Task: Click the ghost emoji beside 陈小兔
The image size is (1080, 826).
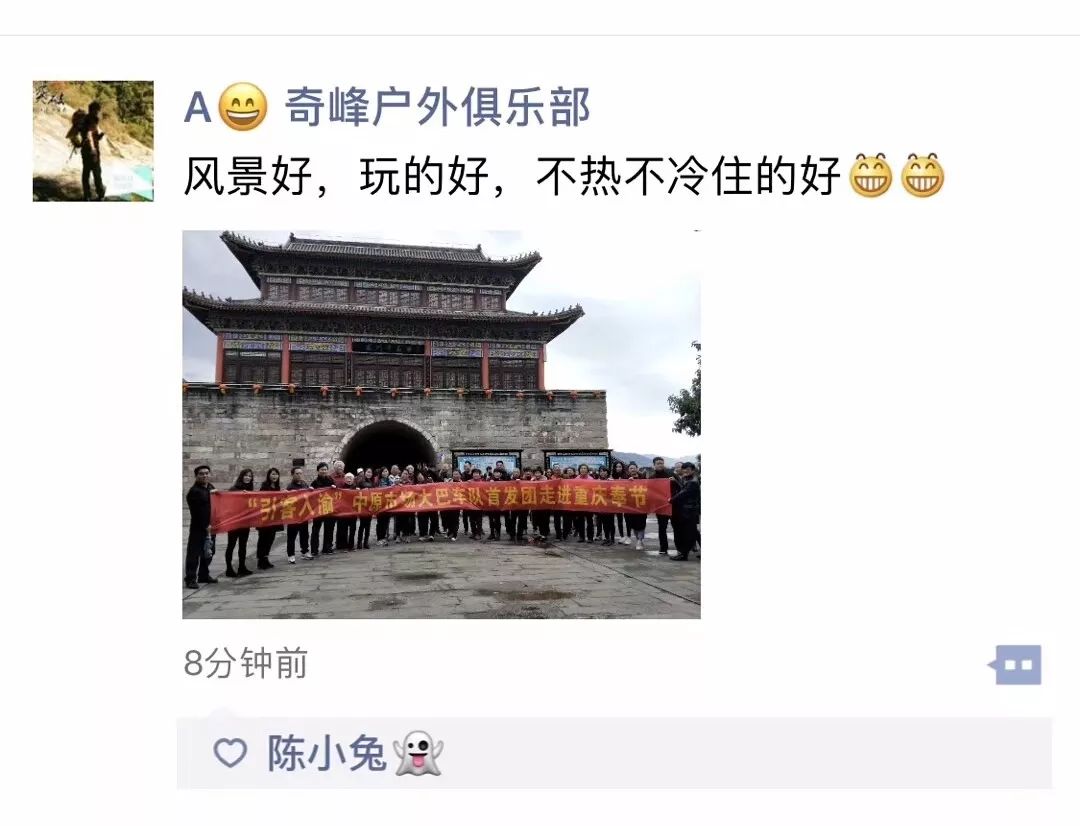Action: [x=417, y=753]
